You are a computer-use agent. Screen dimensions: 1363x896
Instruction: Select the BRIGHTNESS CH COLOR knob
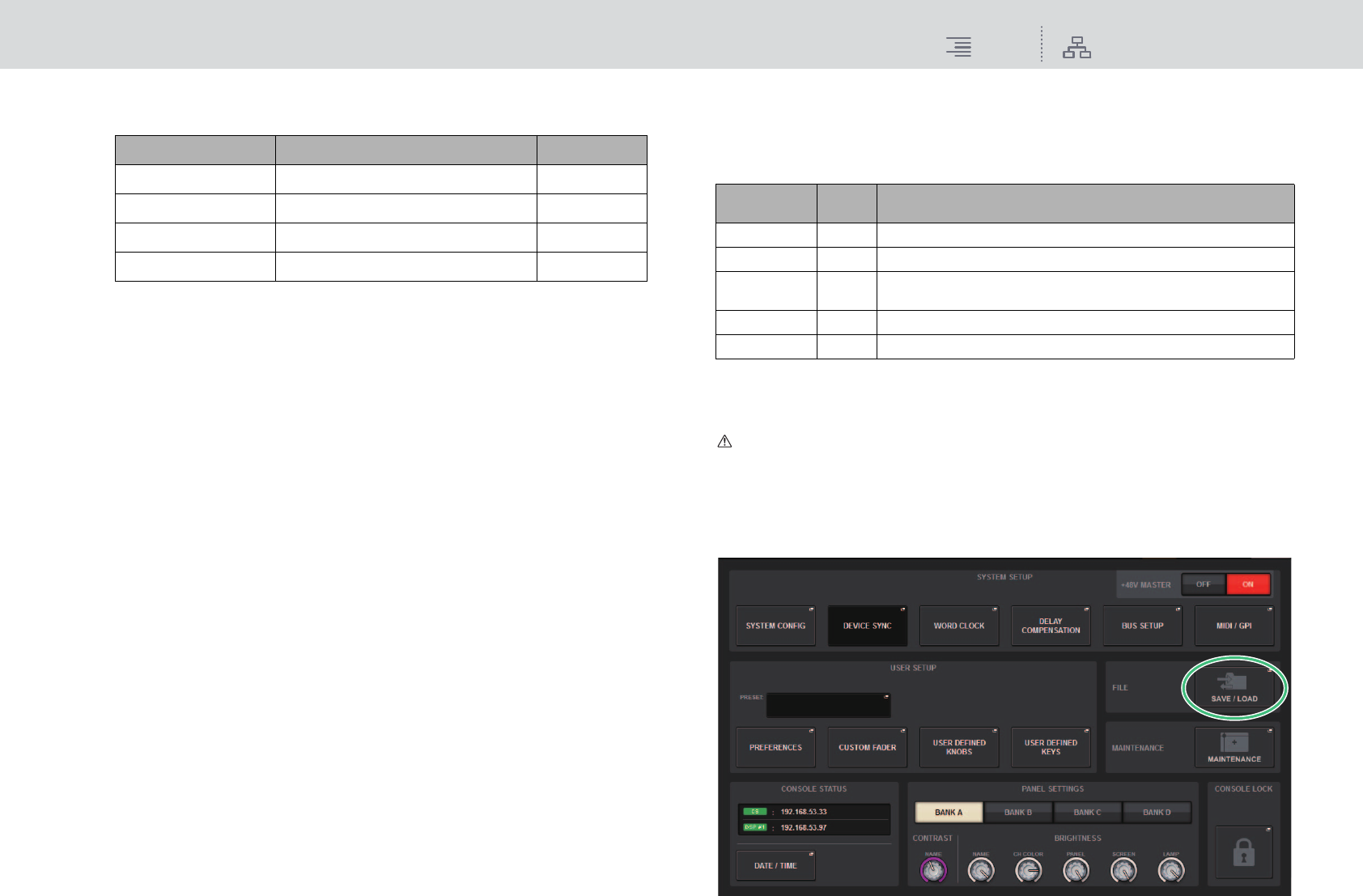1028,870
